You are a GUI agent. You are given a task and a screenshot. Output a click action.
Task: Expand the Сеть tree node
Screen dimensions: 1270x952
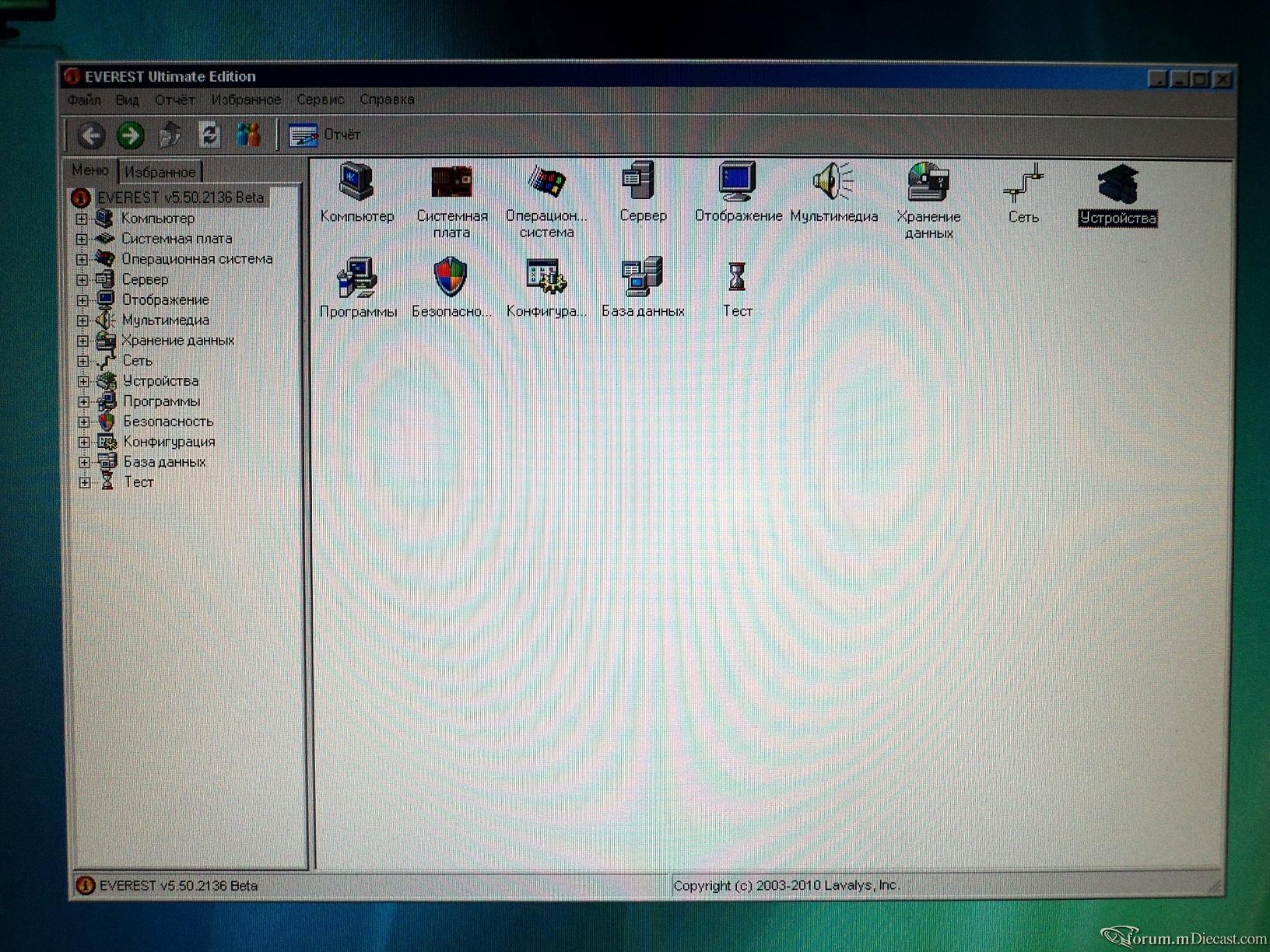coord(83,361)
